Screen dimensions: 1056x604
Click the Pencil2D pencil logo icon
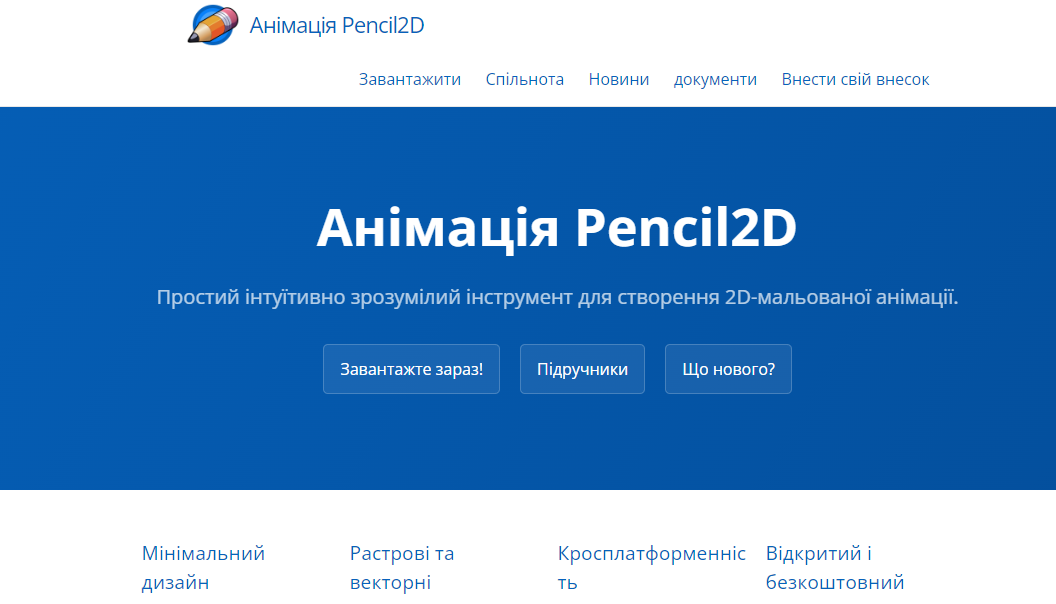pyautogui.click(x=213, y=25)
